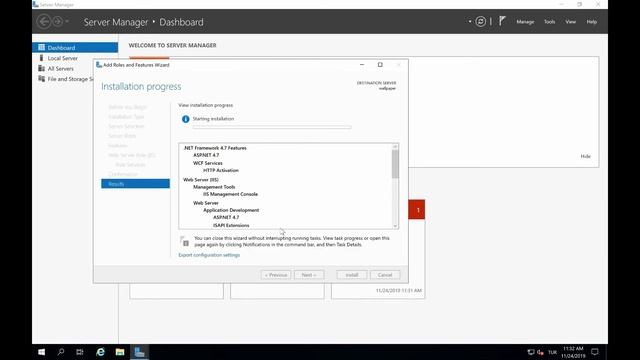Click the Export configuration settings link
The image size is (640, 360).
[x=209, y=255]
